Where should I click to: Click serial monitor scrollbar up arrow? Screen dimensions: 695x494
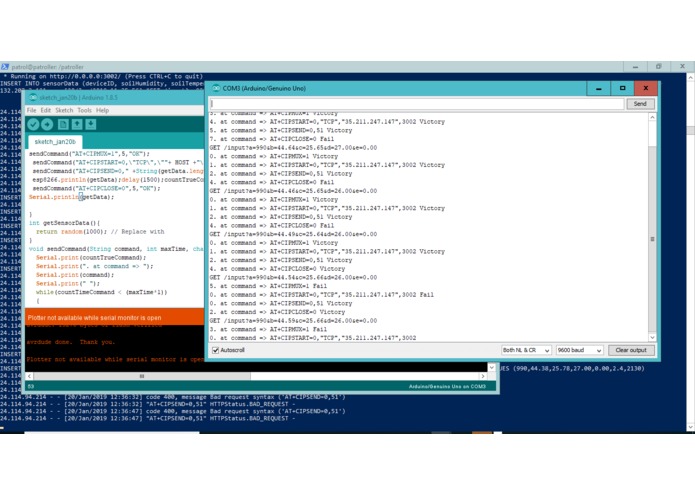pos(652,117)
